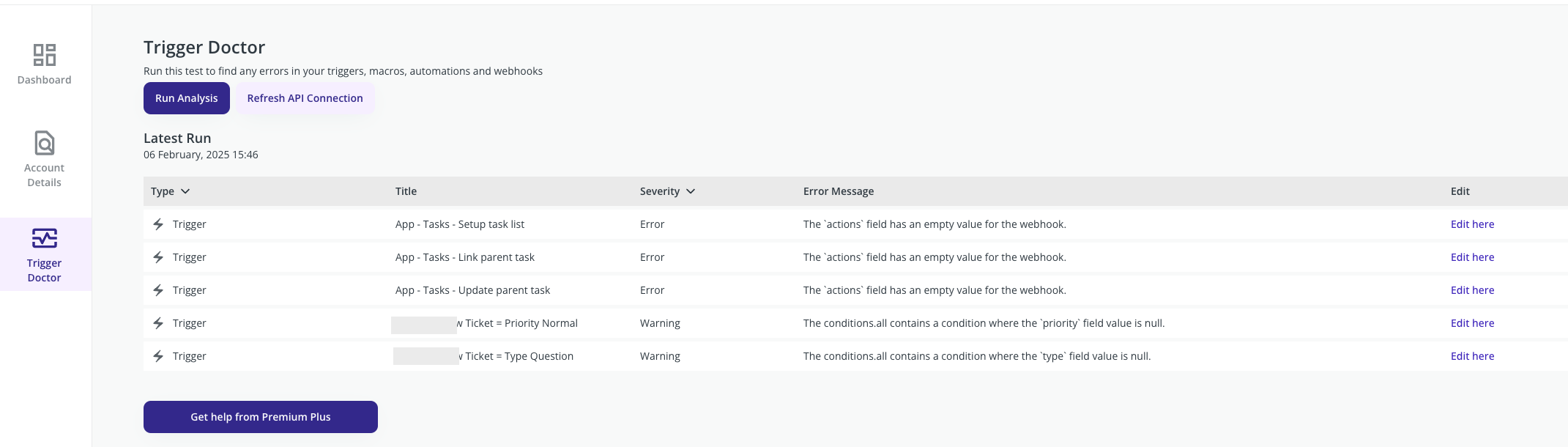Viewport: 1568px width, 447px height.
Task: Edit the Link parent task trigger
Action: [x=1472, y=257]
